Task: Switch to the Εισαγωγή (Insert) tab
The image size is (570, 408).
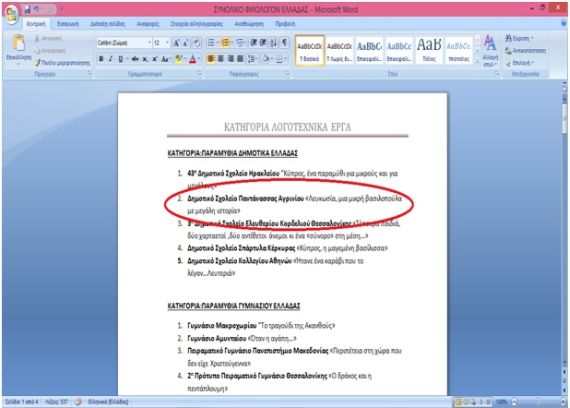Action: 68,24
